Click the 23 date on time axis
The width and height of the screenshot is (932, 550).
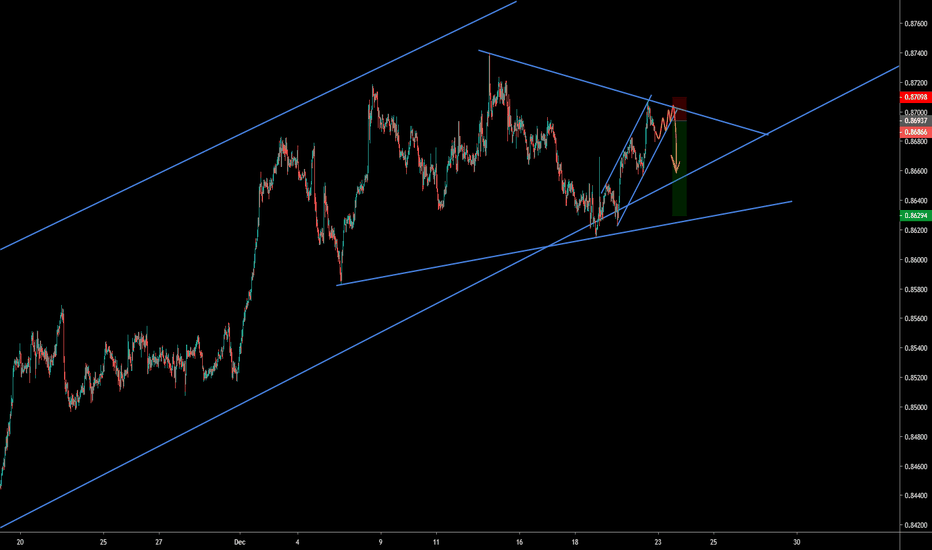click(657, 542)
